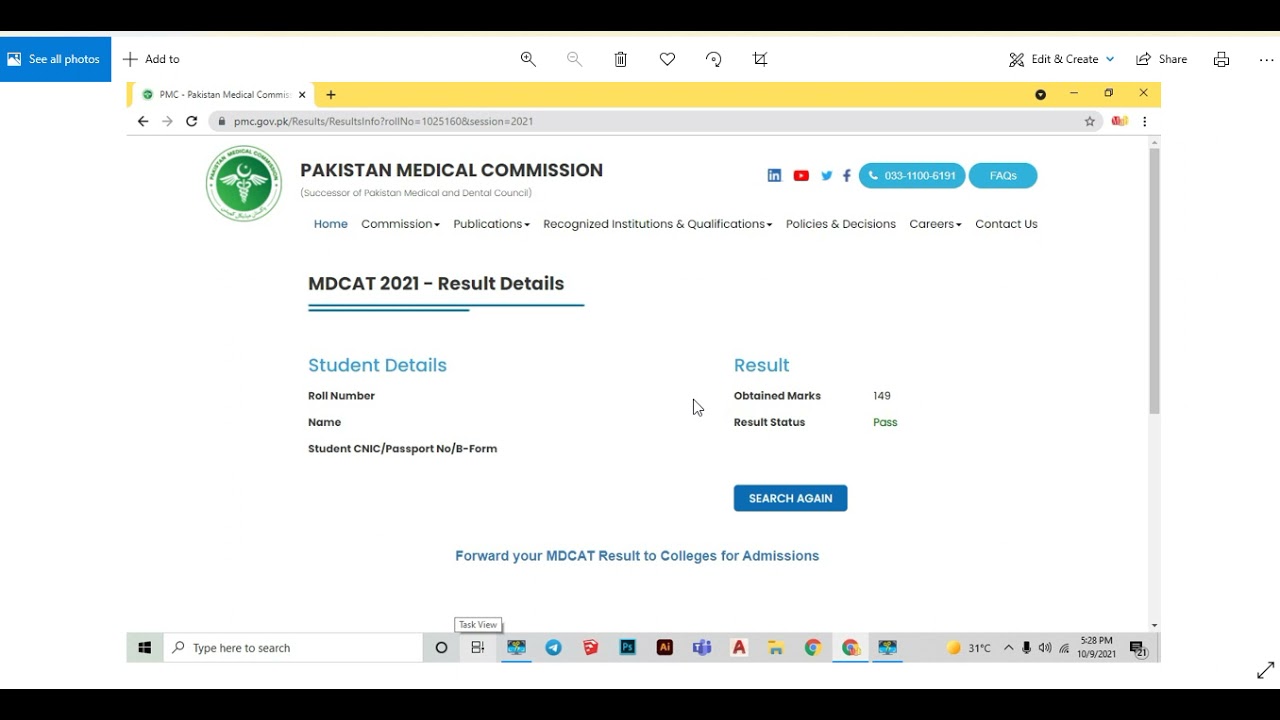The height and width of the screenshot is (720, 1280).
Task: Click the Pakistan Medical Commission logo
Action: coord(244,183)
